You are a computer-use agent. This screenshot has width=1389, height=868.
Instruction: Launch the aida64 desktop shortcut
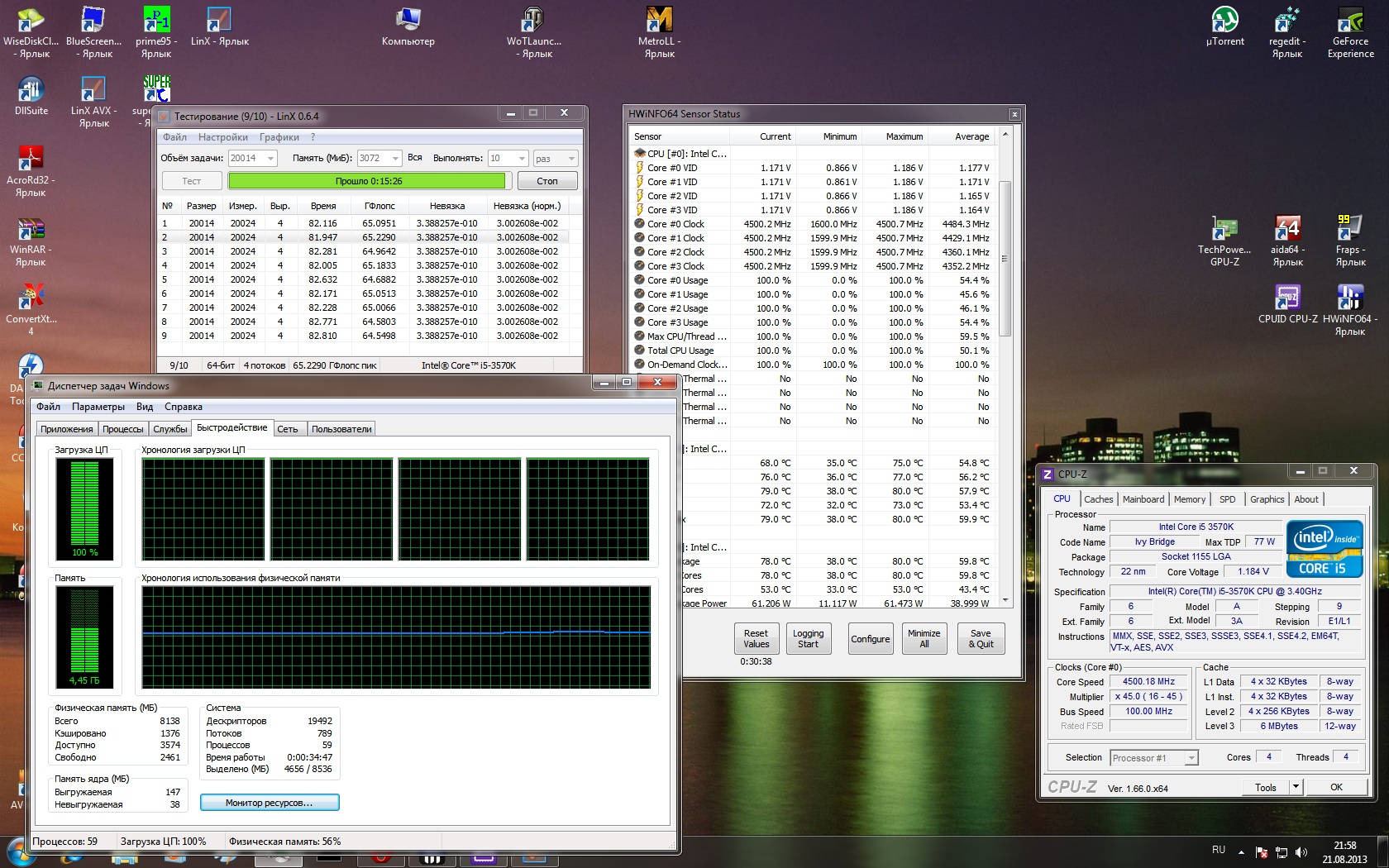(x=1287, y=241)
